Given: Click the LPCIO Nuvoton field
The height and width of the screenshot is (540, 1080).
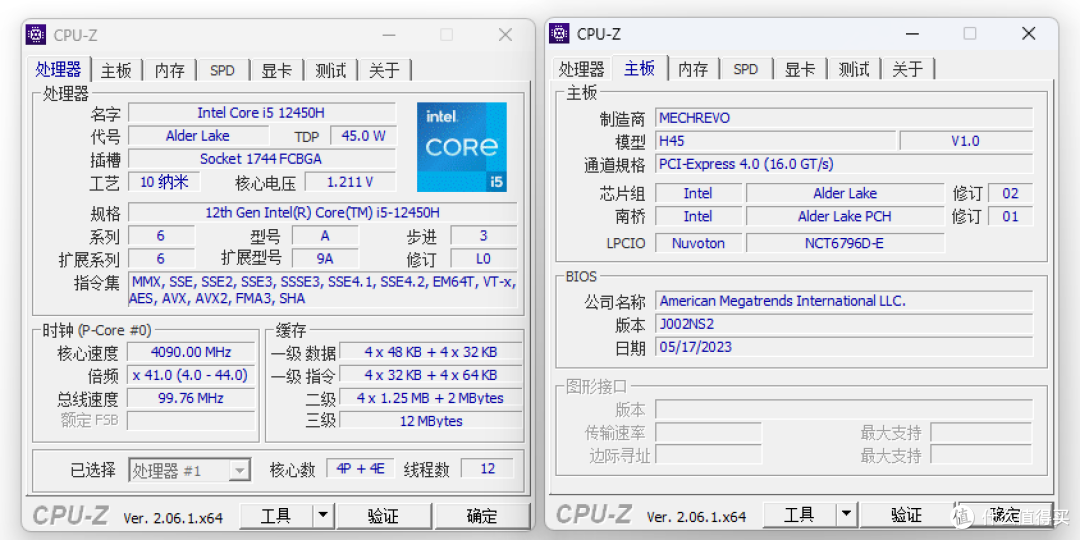Looking at the screenshot, I should (x=698, y=243).
